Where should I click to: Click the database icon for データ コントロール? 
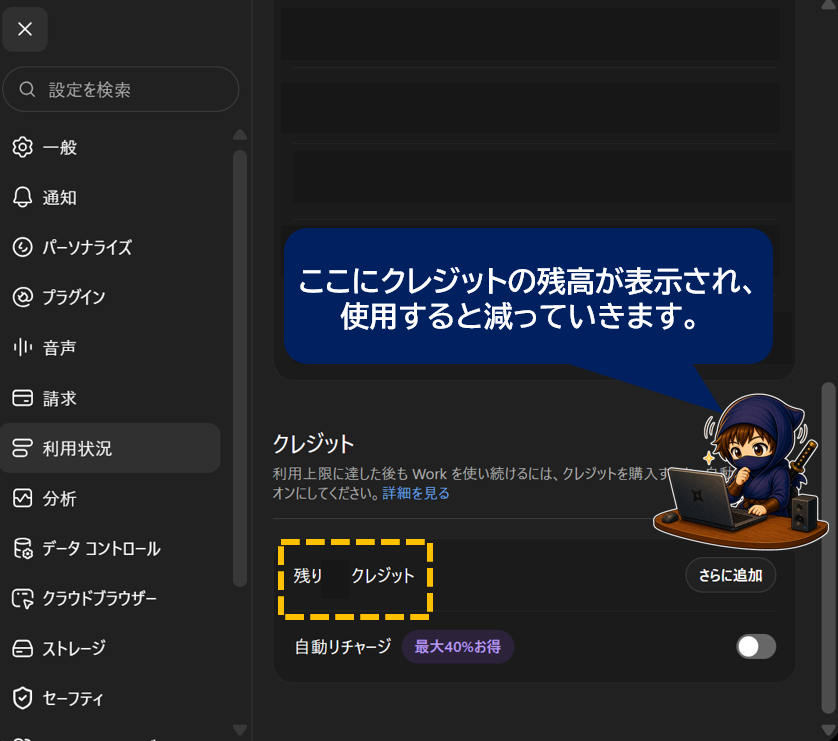click(22, 548)
